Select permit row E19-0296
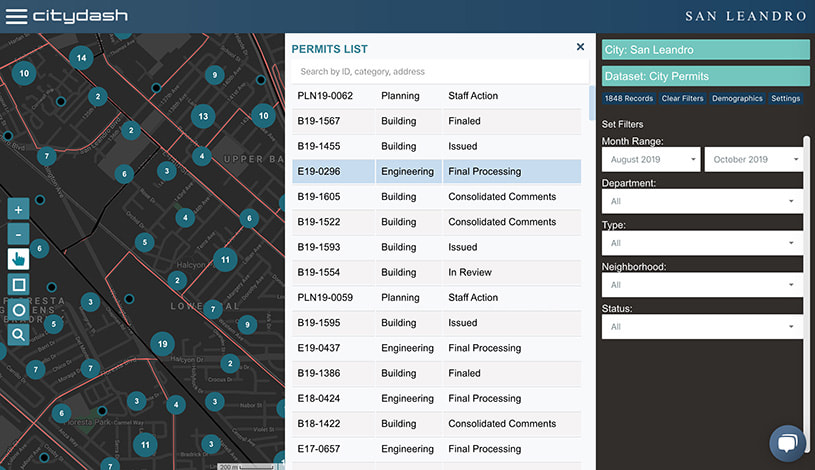This screenshot has width=815, height=470. pos(436,172)
